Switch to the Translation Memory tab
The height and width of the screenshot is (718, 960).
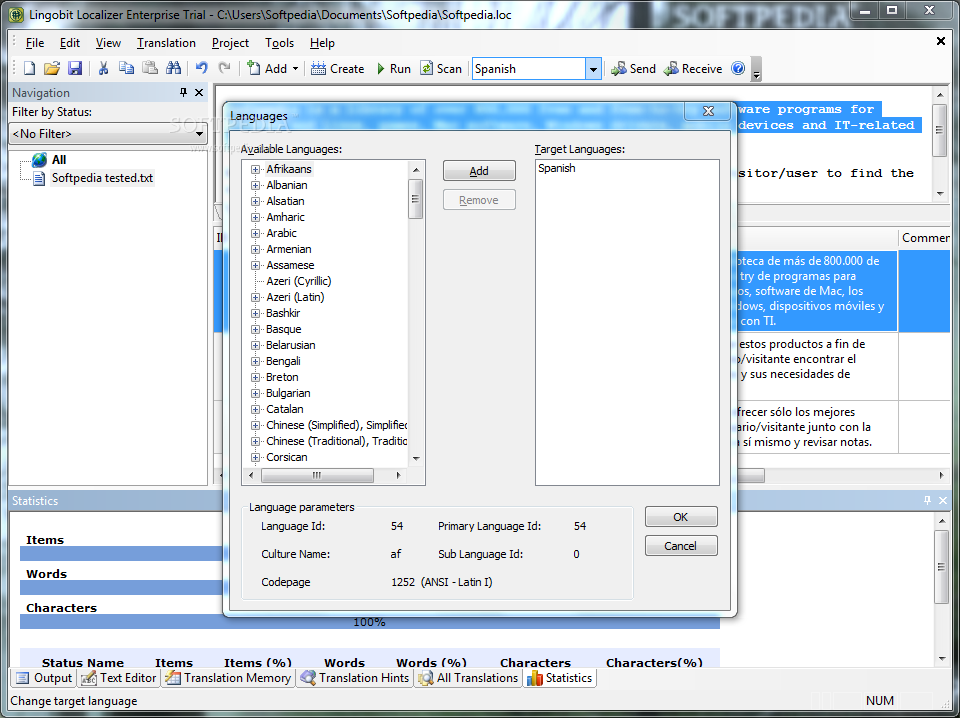pyautogui.click(x=228, y=678)
